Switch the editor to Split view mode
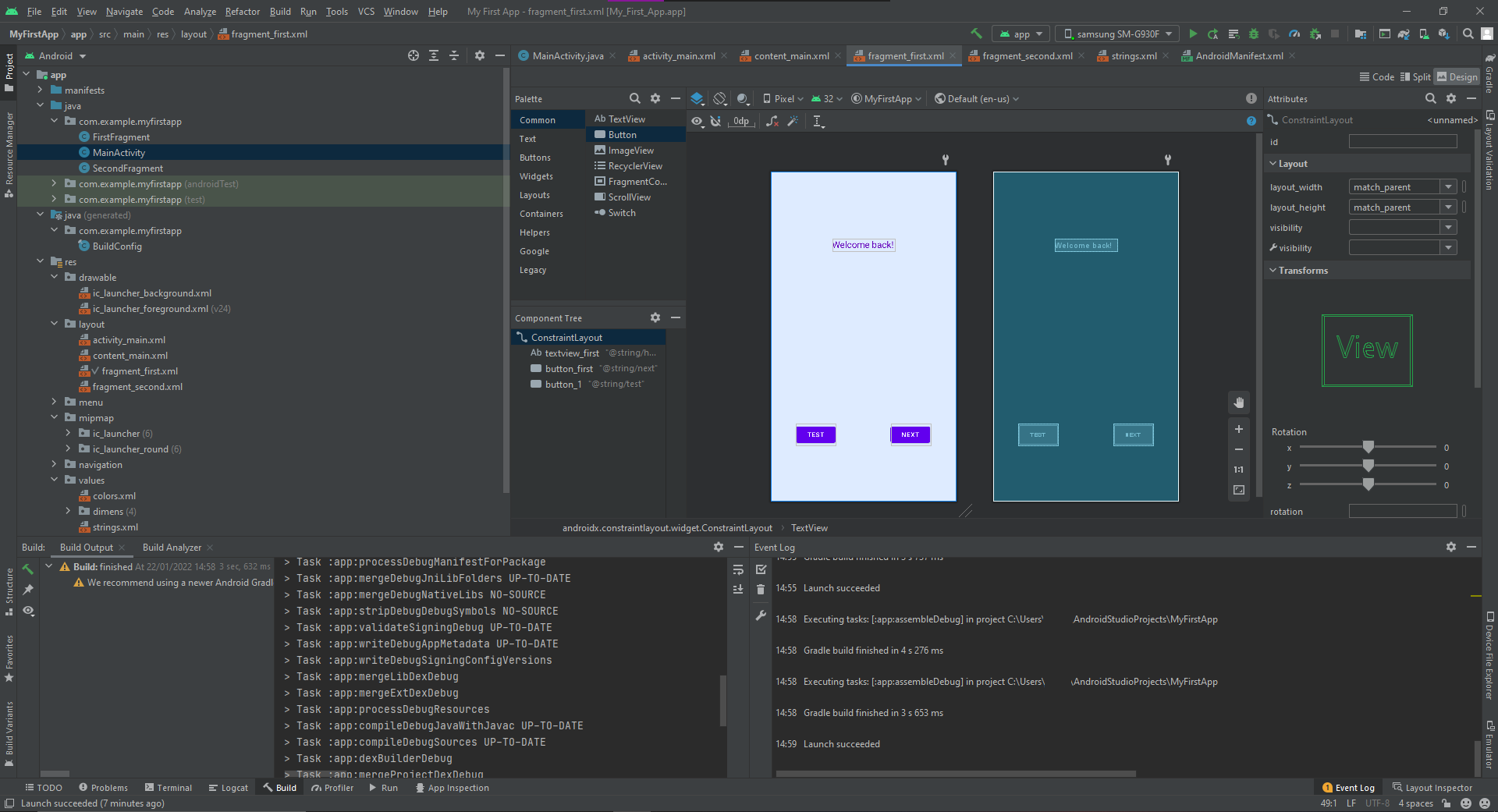Image resolution: width=1498 pixels, height=812 pixels. pos(1415,76)
